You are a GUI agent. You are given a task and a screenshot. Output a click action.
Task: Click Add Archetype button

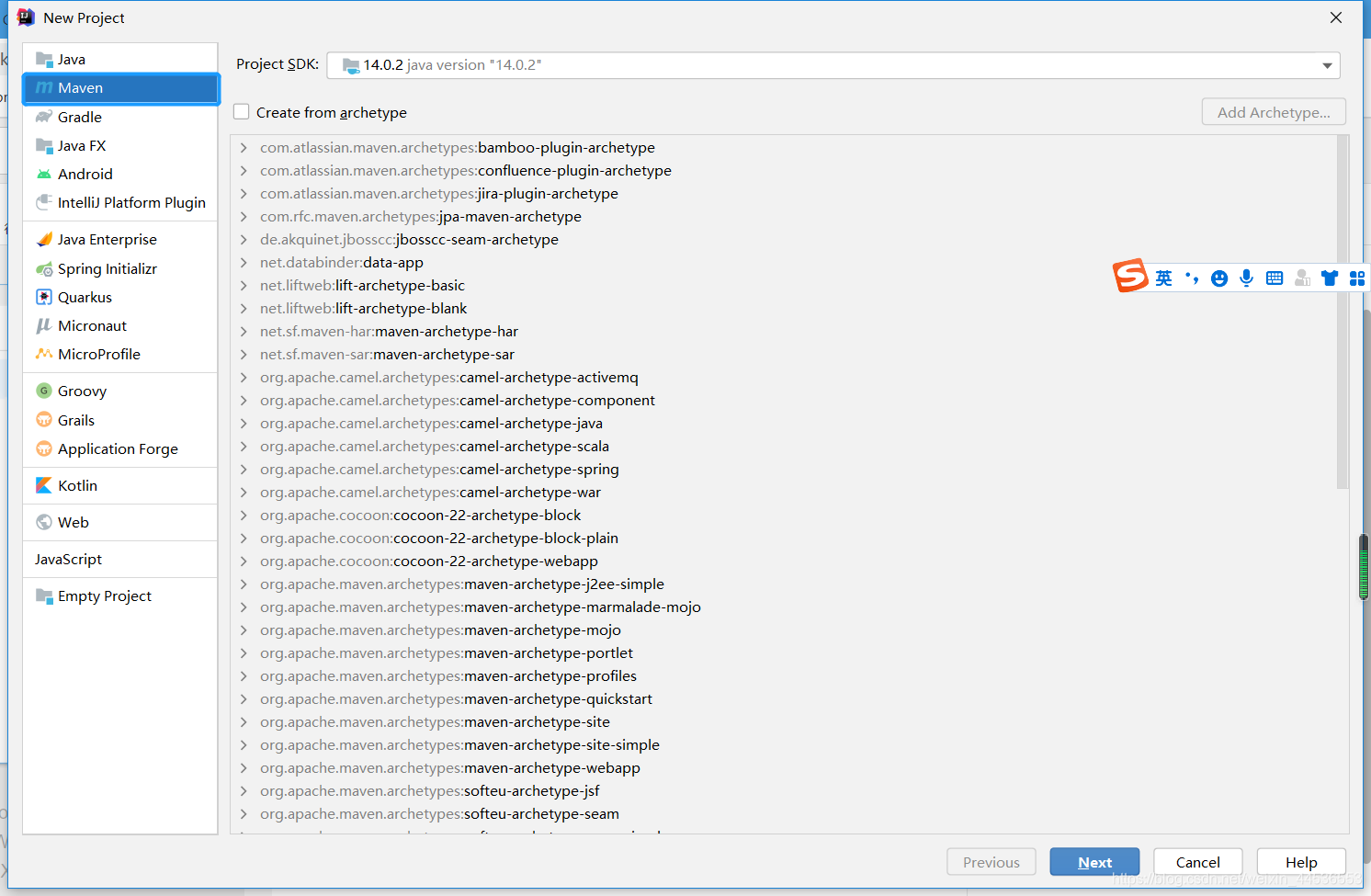1274,112
